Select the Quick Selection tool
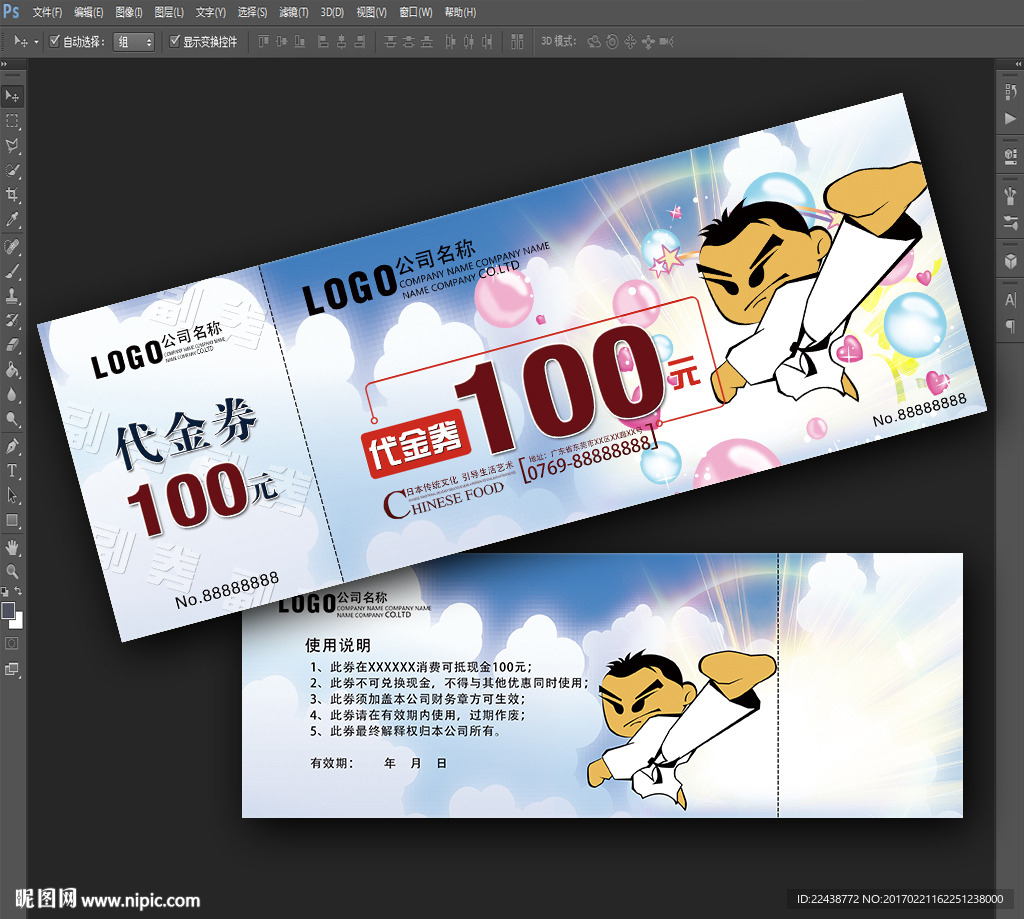The width and height of the screenshot is (1024, 919). click(12, 170)
